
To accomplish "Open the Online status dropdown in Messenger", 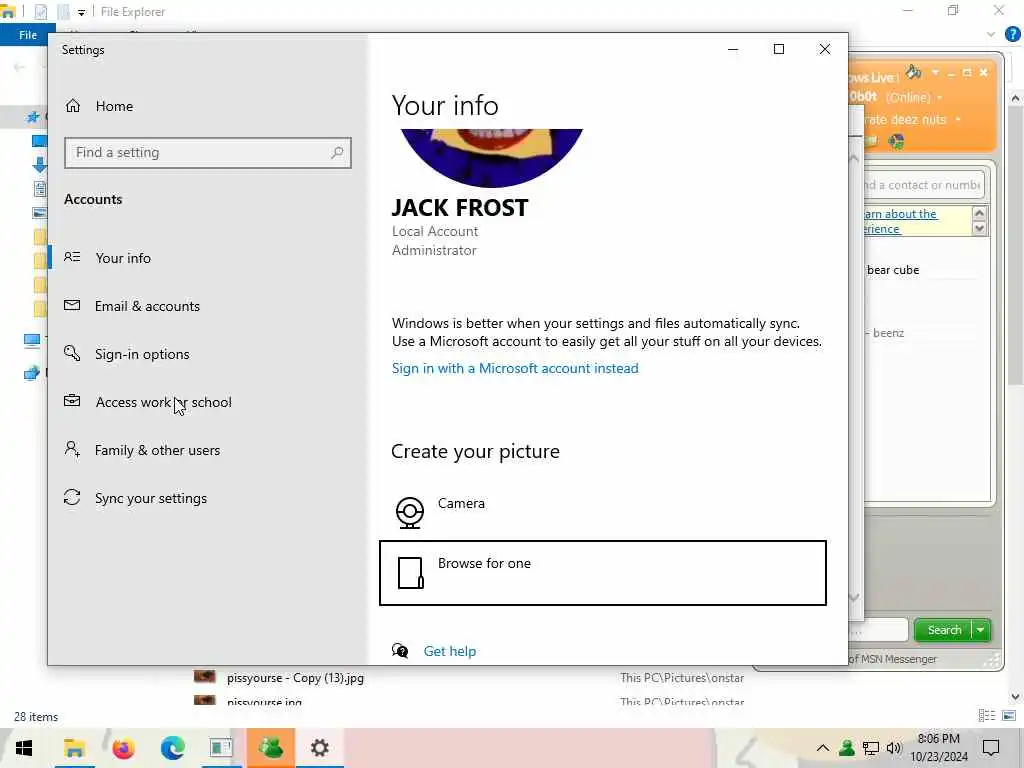I will tap(940, 97).
